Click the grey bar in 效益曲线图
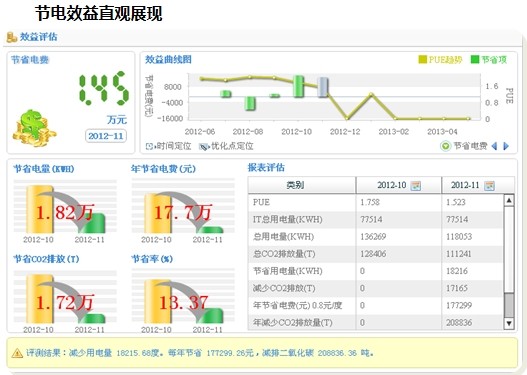 click(323, 87)
